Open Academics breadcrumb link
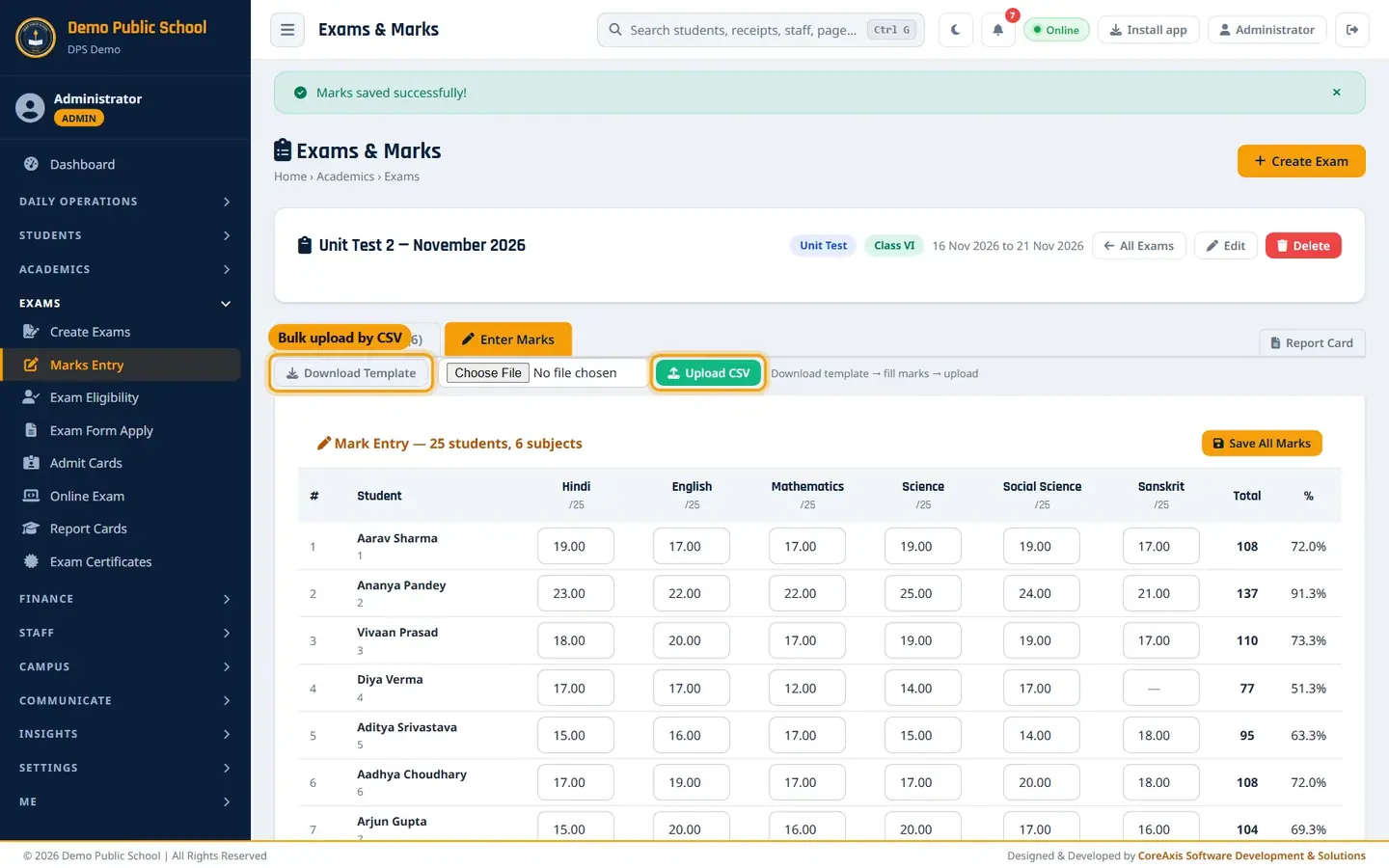Screen dimensions: 1389x868 345,176
